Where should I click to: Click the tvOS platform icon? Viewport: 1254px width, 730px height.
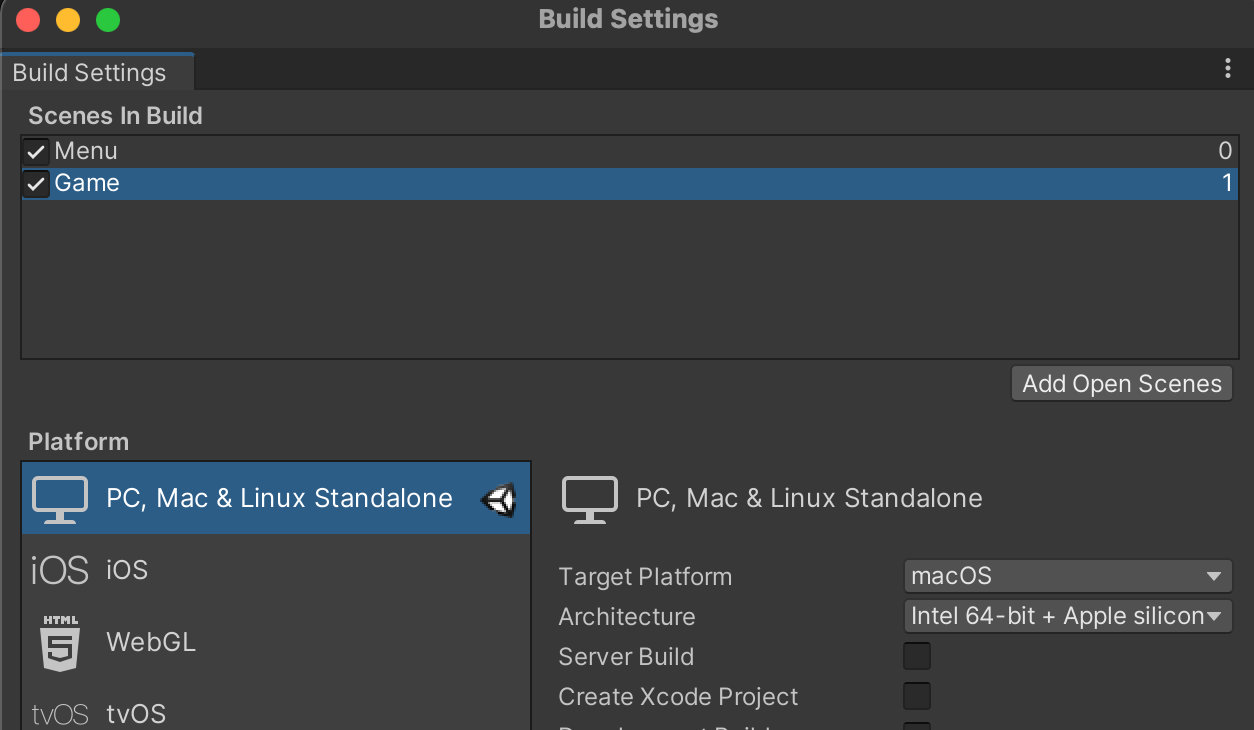point(60,714)
